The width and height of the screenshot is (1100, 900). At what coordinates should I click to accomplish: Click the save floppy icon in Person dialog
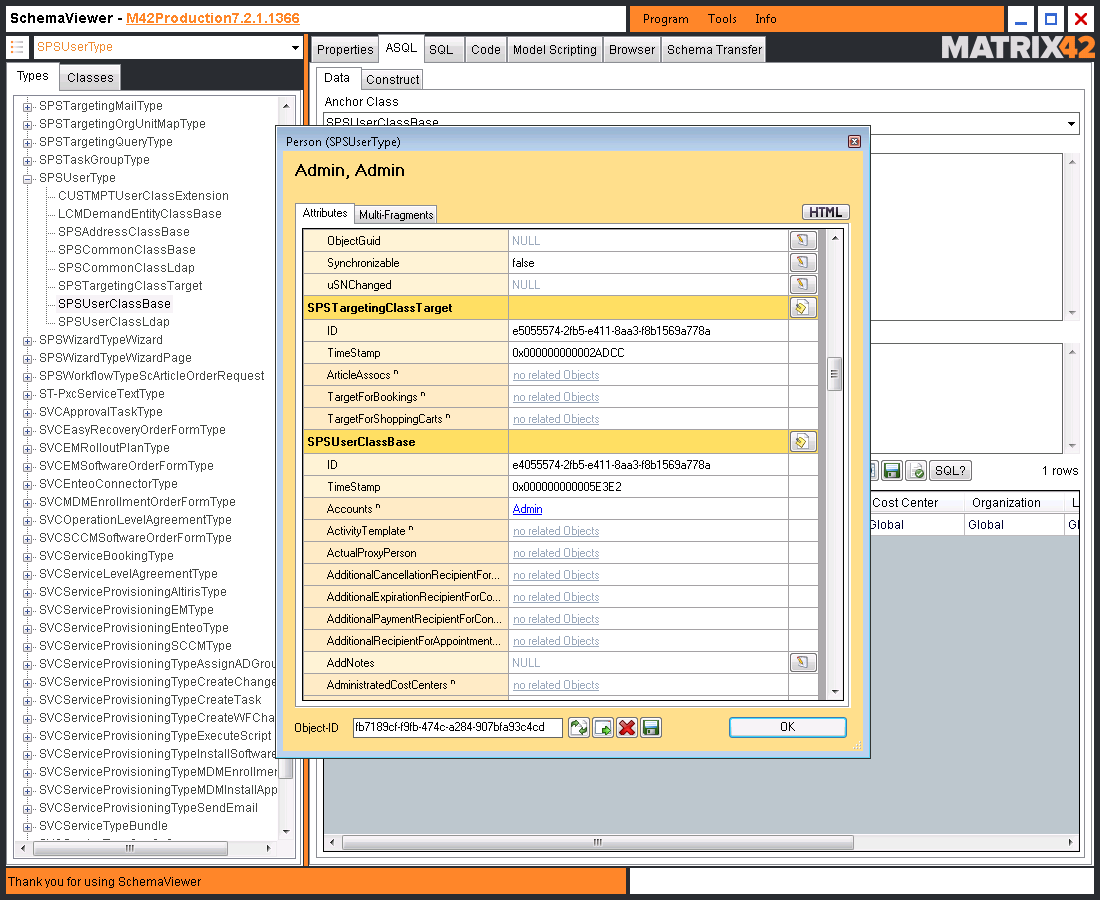pyautogui.click(x=650, y=727)
